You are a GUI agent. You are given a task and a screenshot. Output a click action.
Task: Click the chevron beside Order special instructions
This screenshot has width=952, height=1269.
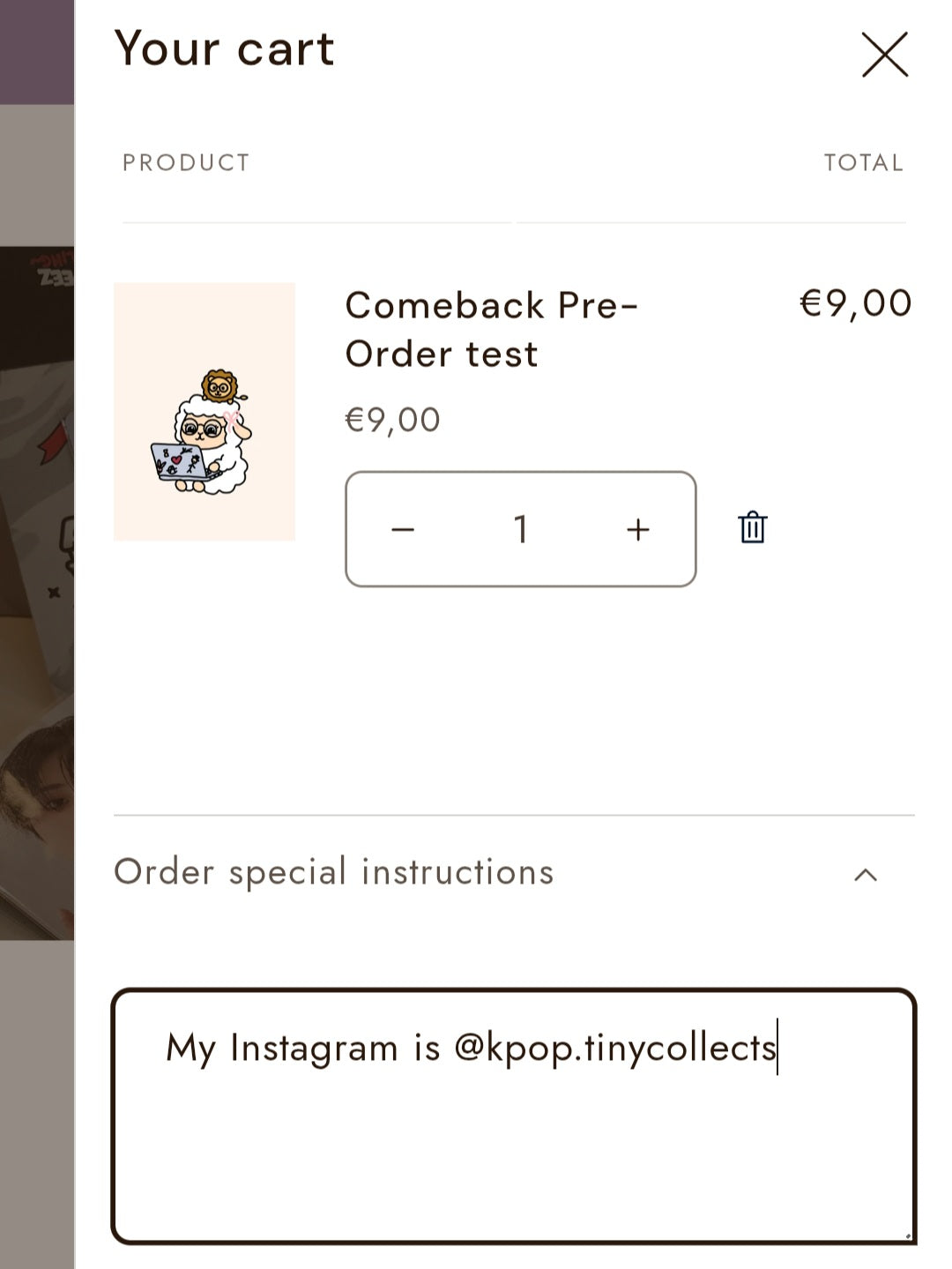pyautogui.click(x=866, y=875)
